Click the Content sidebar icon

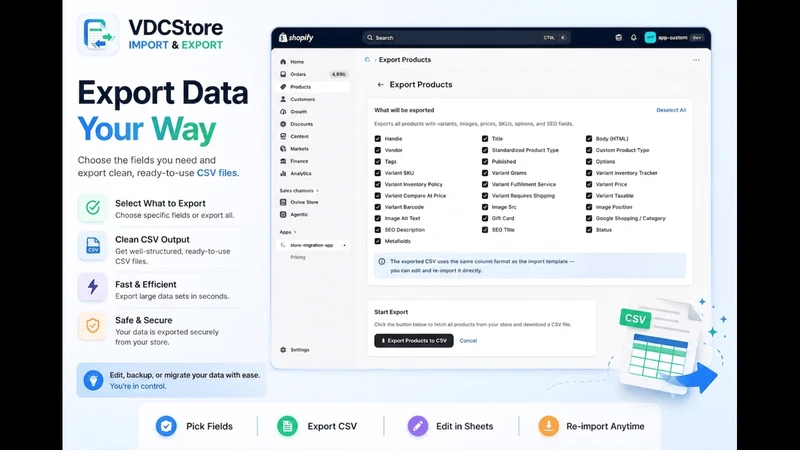tap(283, 136)
